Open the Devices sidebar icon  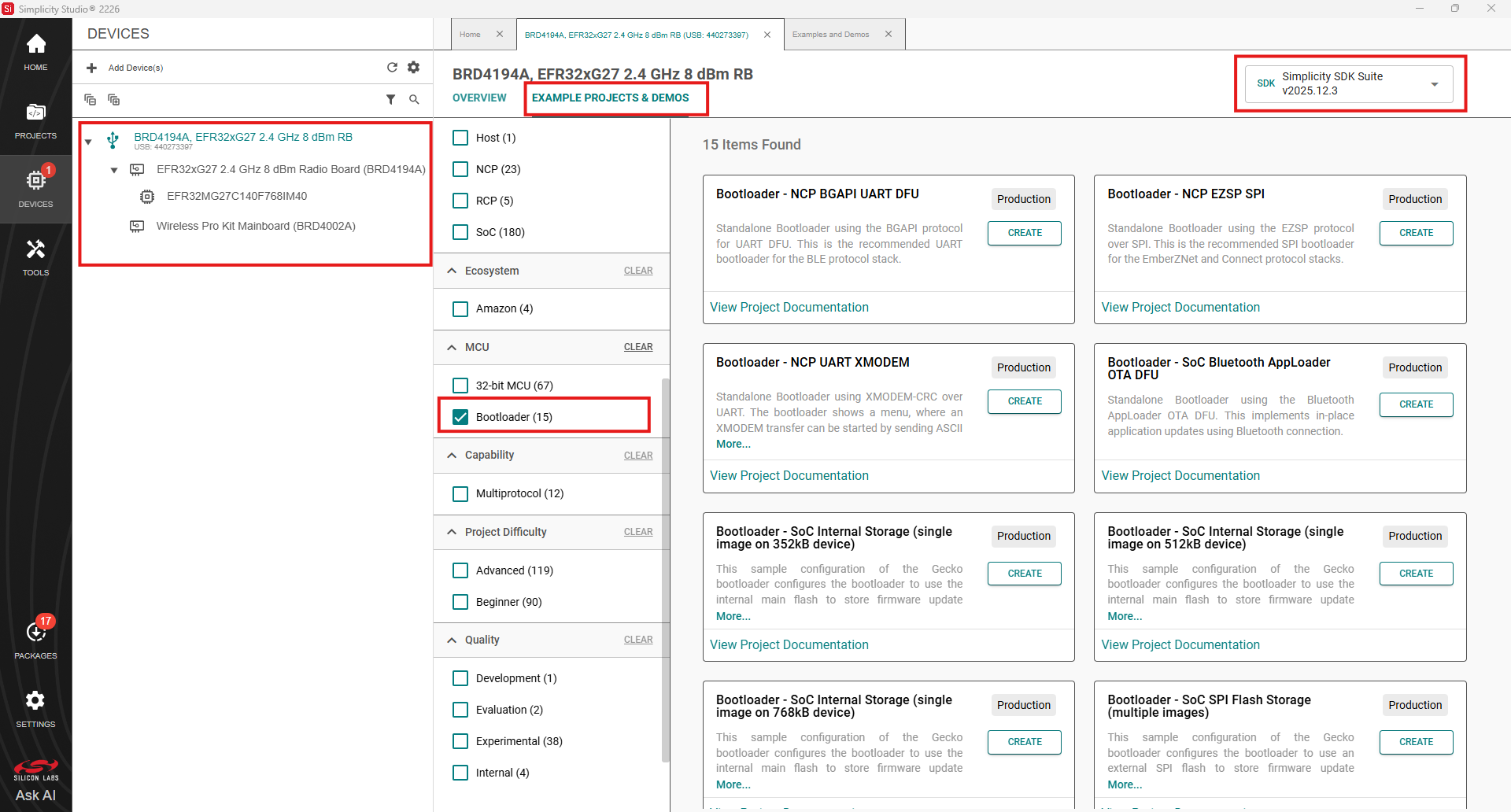tap(35, 189)
